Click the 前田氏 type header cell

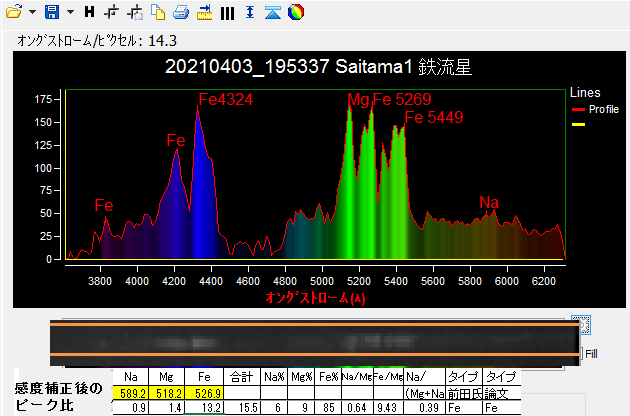(464, 394)
